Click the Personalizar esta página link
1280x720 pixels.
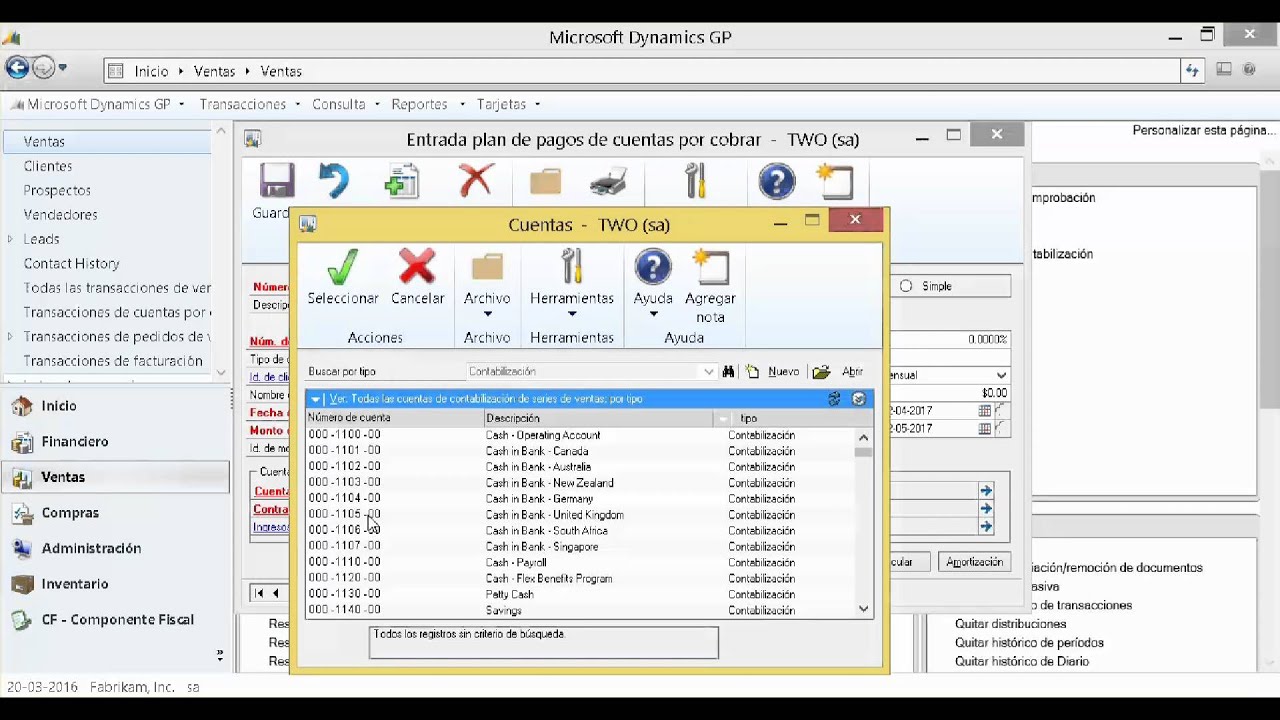click(1204, 130)
